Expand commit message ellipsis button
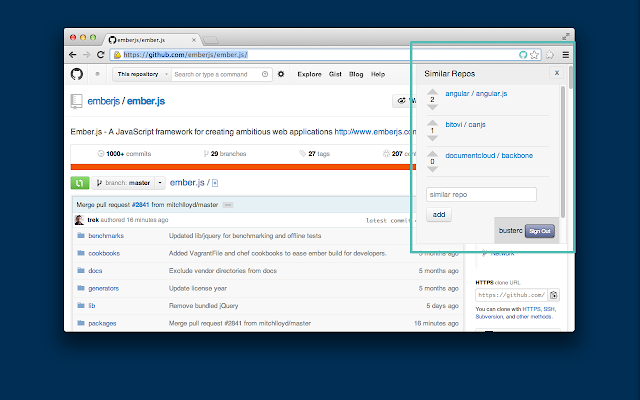 point(228,205)
